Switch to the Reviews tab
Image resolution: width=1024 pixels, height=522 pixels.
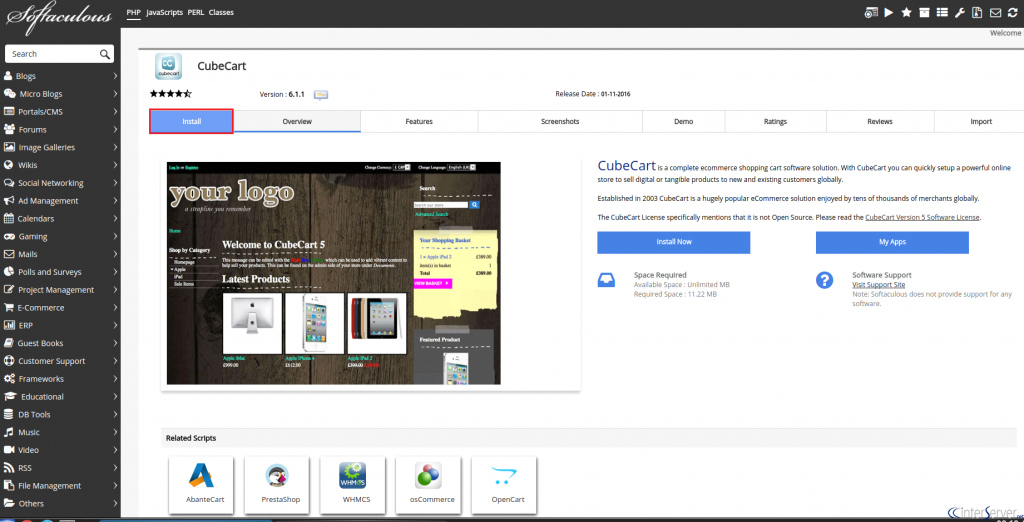(x=880, y=122)
